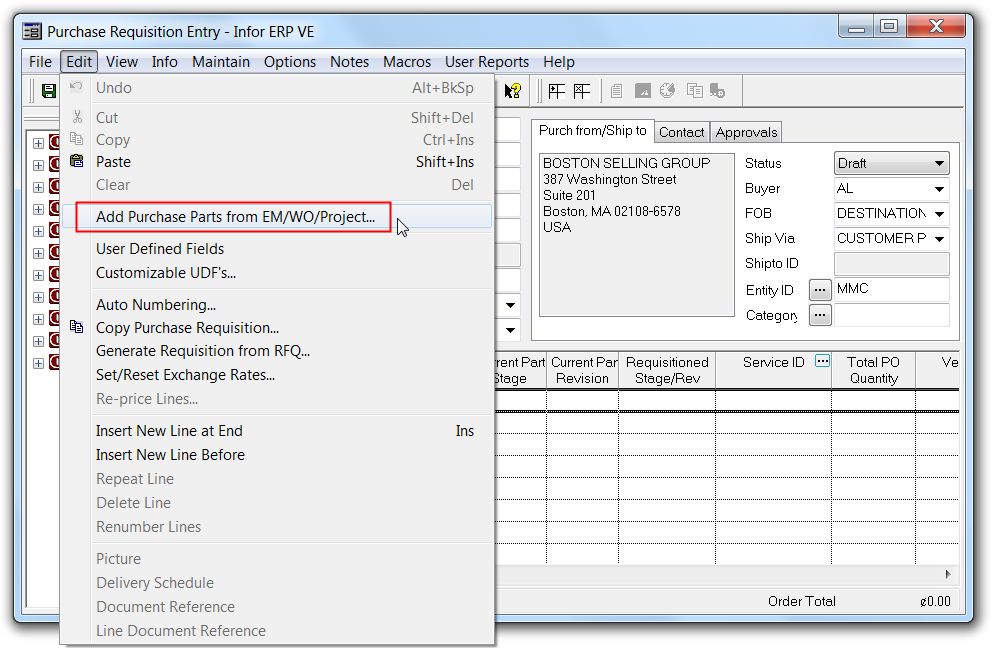Viewport: 999px width, 648px height.
Task: Click the BOSTON SELLING GROUP address box
Action: pos(636,234)
